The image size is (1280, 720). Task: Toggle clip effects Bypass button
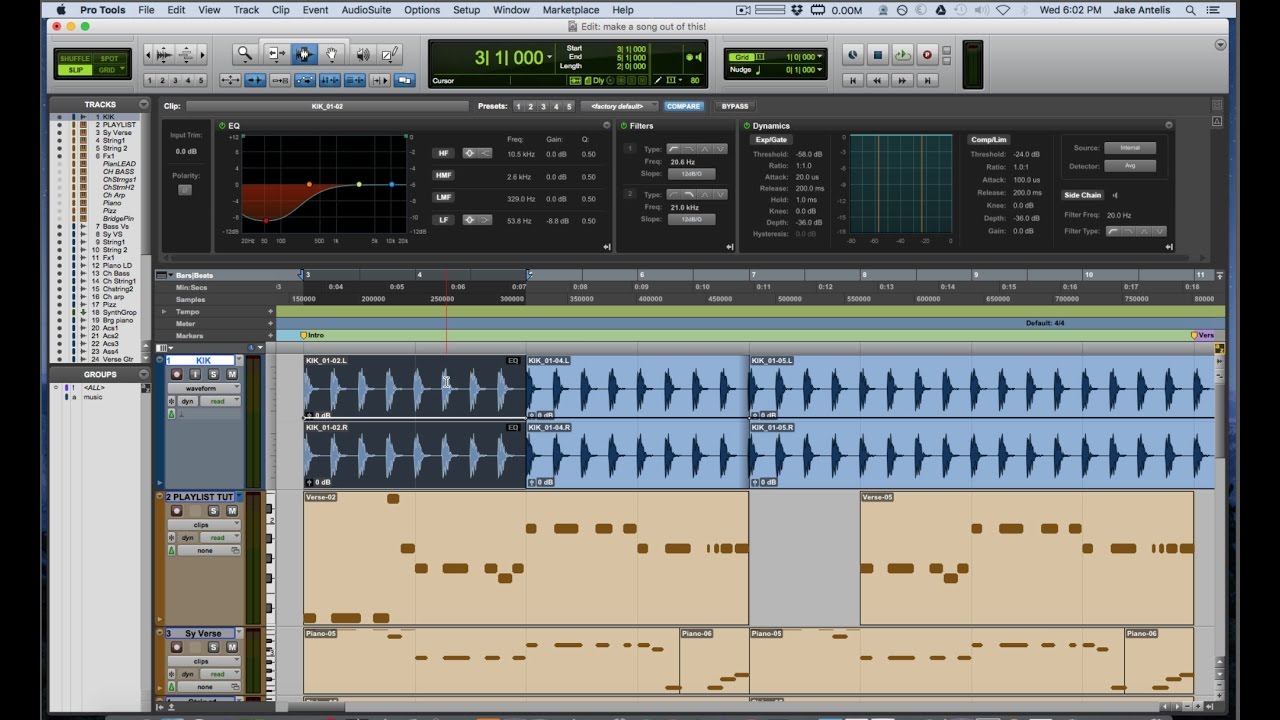coord(735,106)
